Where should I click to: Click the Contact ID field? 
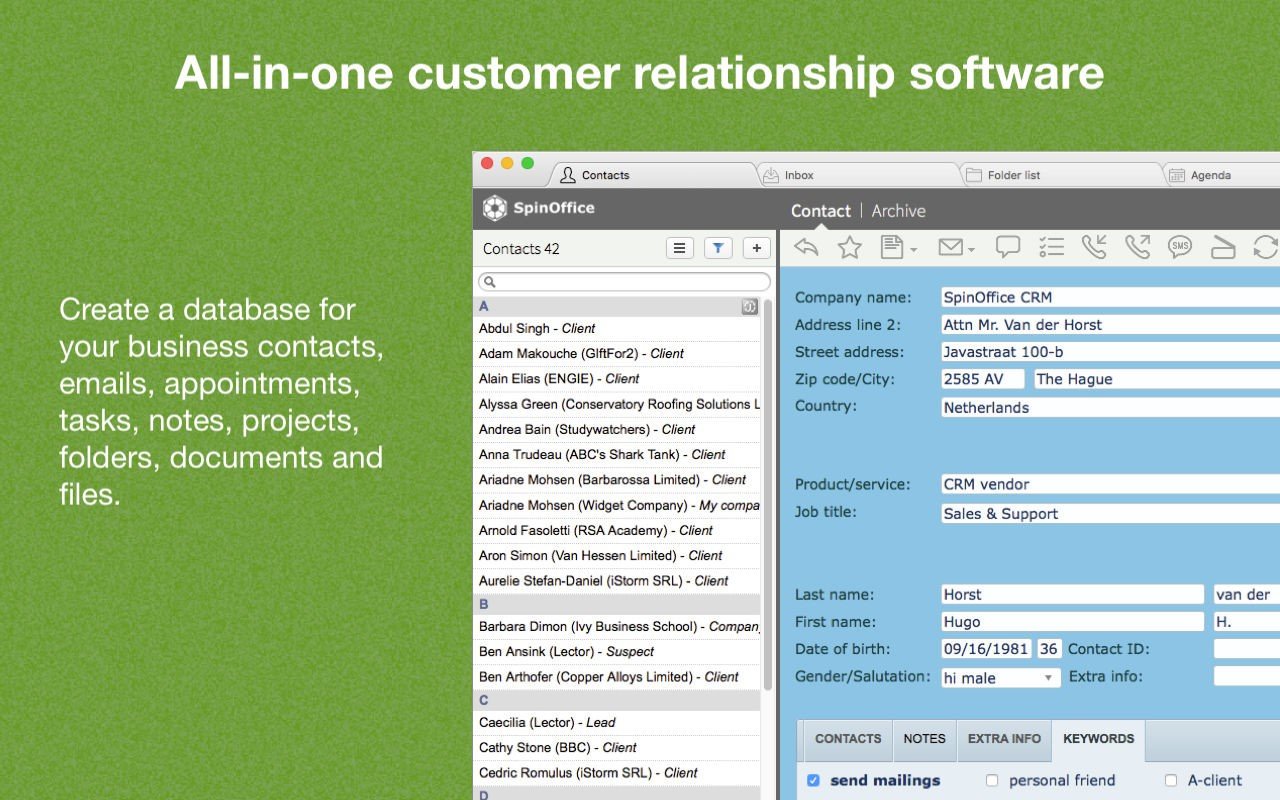[1246, 649]
